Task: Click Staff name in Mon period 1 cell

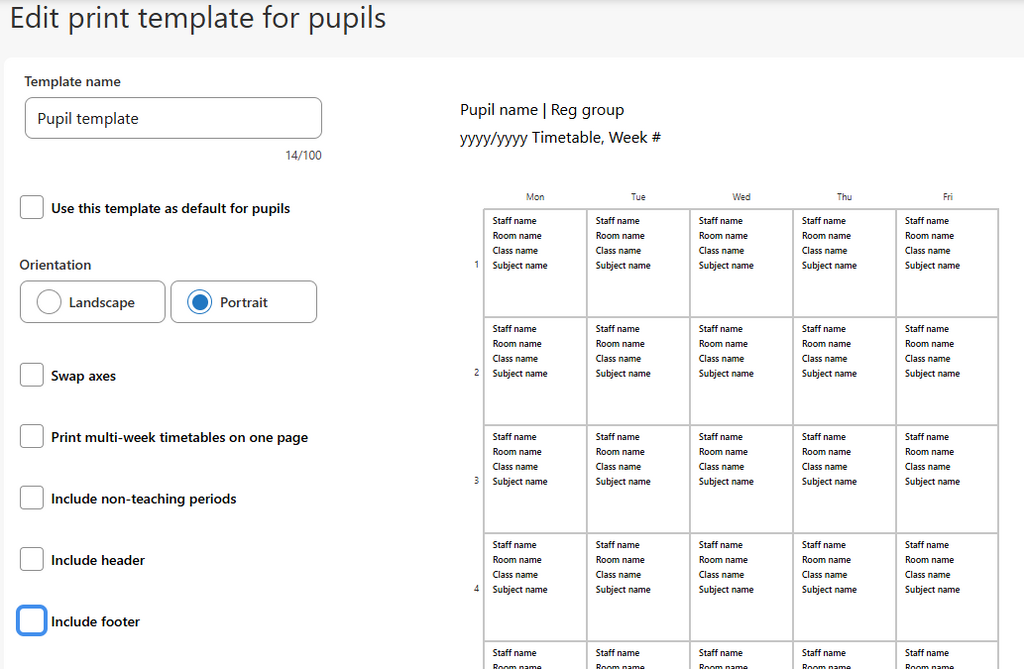Action: pos(515,221)
